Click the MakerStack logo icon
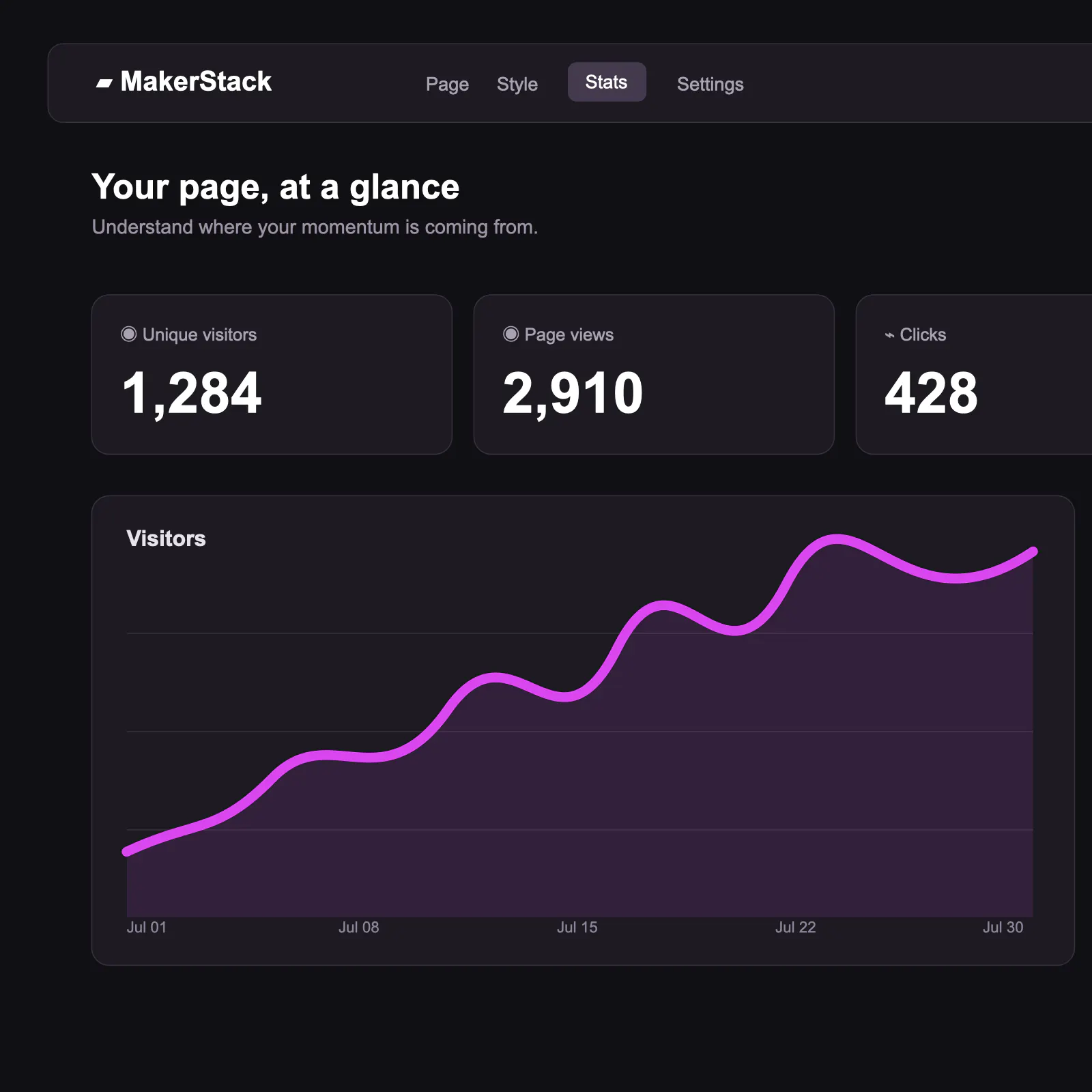The width and height of the screenshot is (1092, 1092). (104, 83)
